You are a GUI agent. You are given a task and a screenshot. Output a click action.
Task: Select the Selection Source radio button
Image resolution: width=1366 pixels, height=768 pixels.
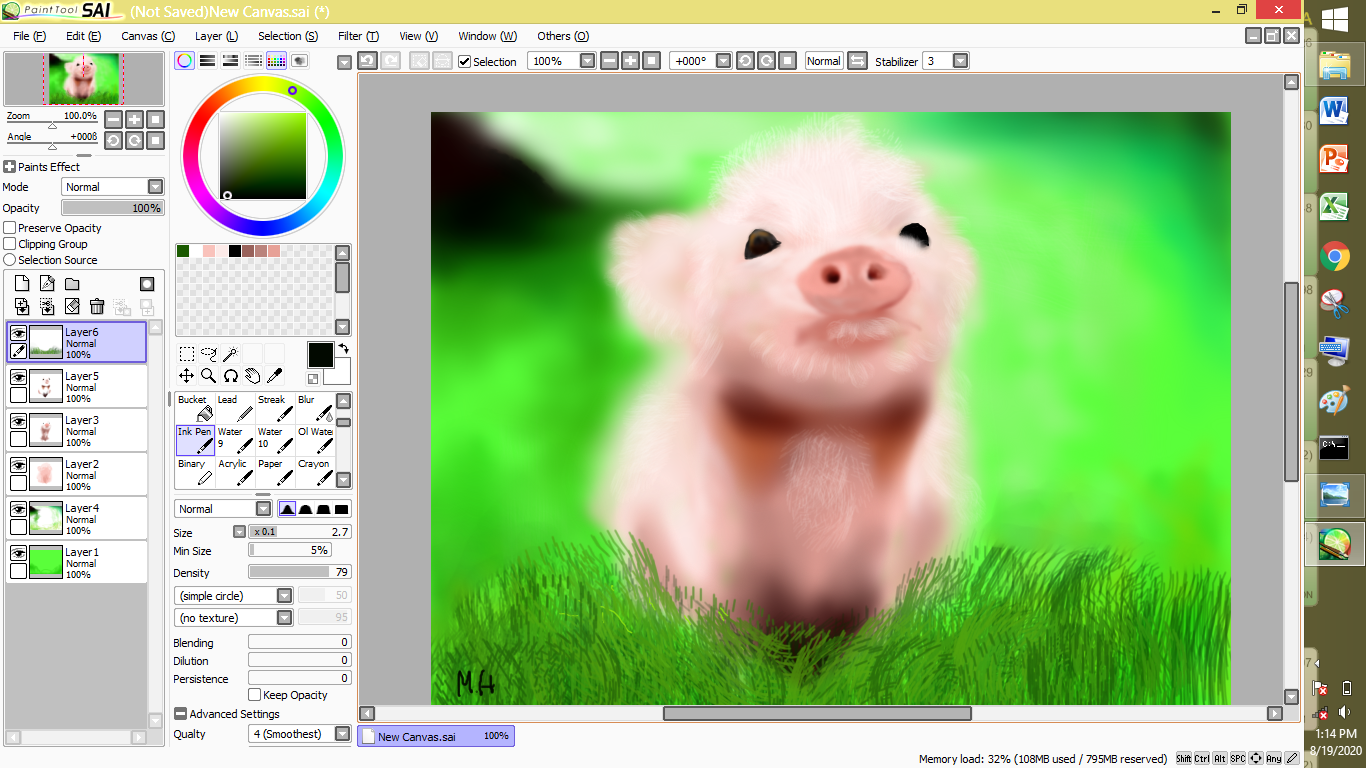(10, 260)
